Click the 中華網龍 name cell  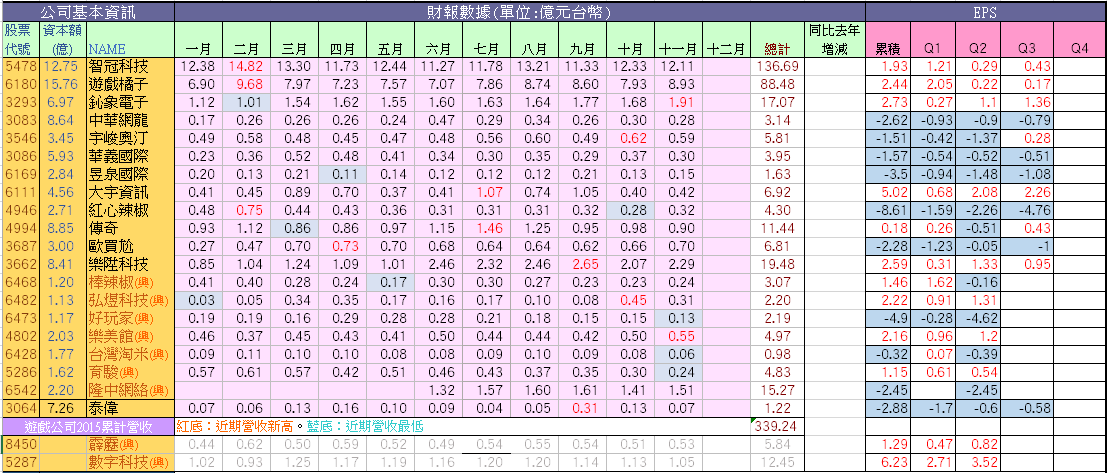[x=130, y=119]
